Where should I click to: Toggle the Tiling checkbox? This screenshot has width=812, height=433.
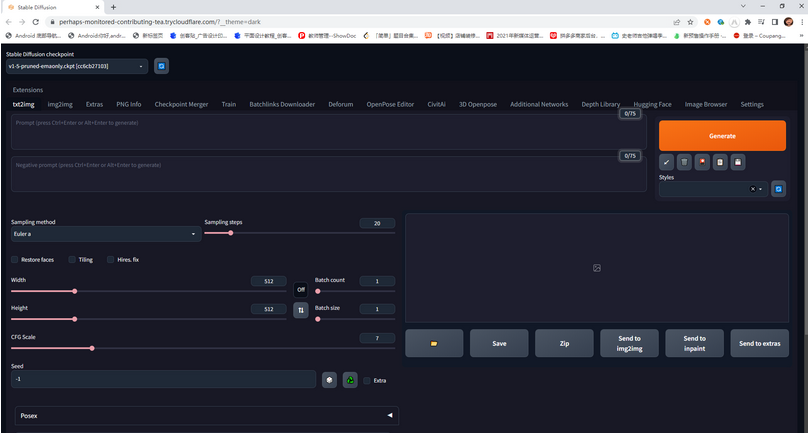click(72, 259)
